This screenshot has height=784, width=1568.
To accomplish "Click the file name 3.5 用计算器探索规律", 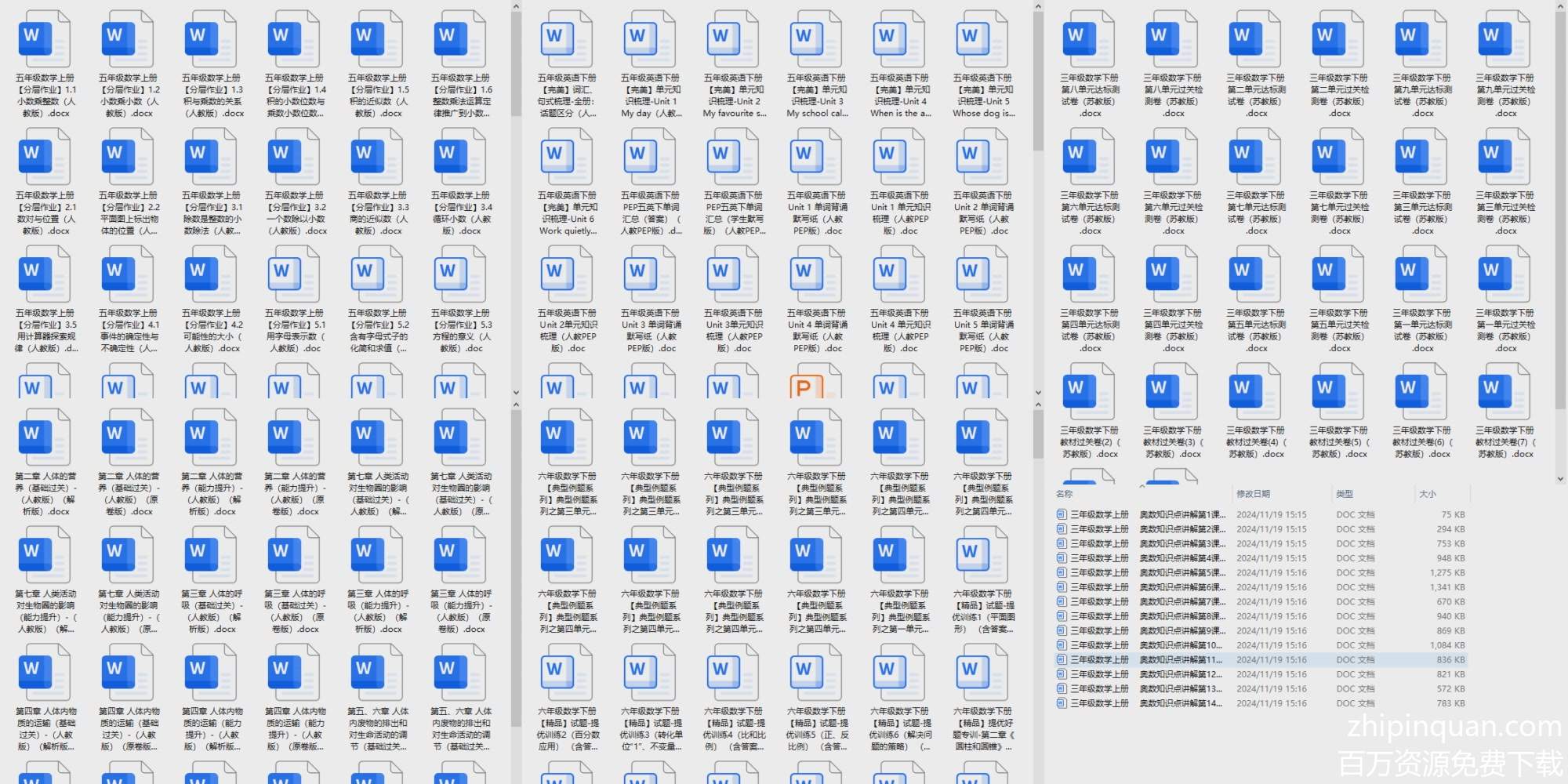I will pos(45,331).
